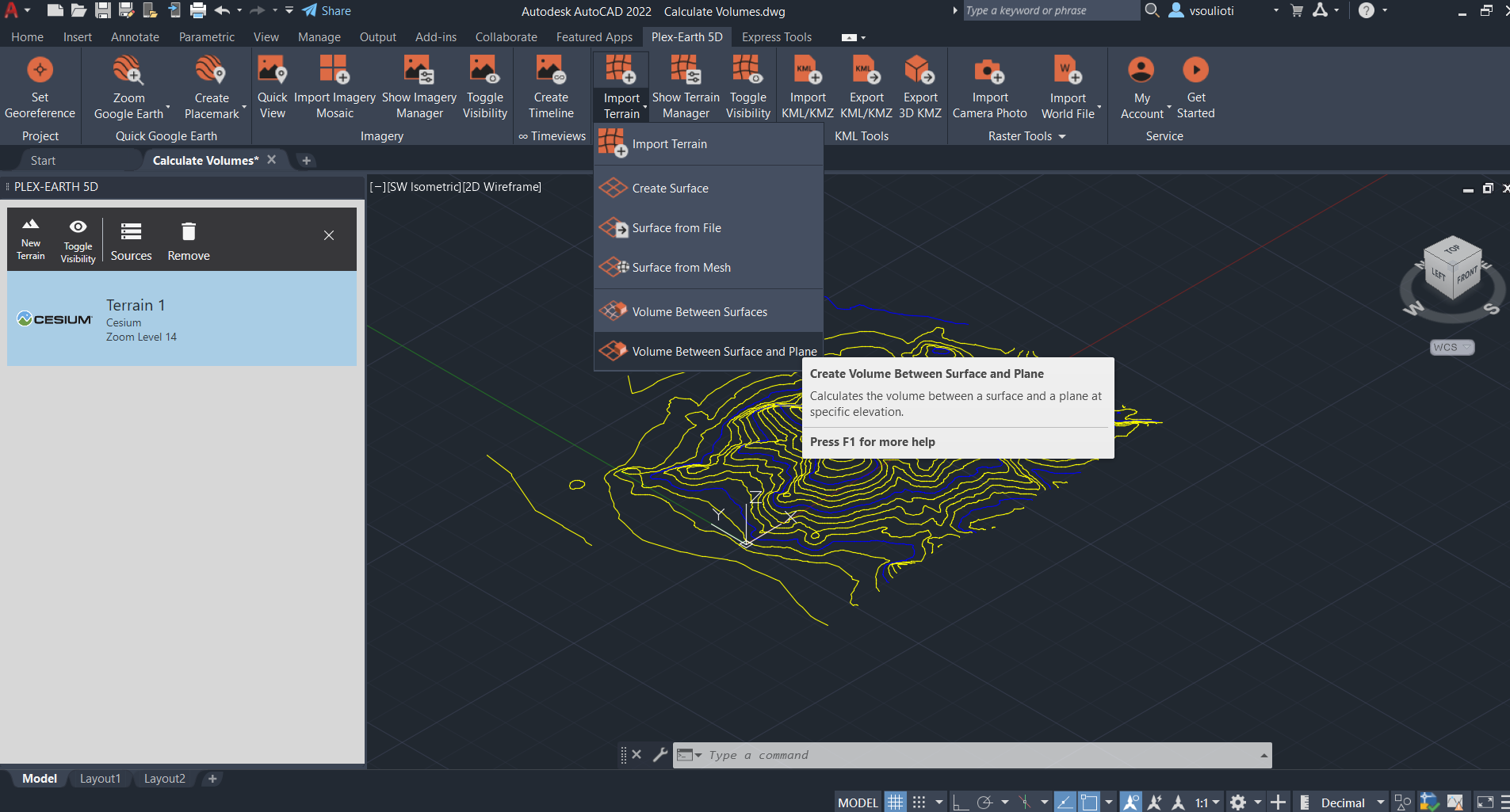Click the Export 3D KMZ icon
This screenshot has width=1510, height=812.
click(920, 70)
